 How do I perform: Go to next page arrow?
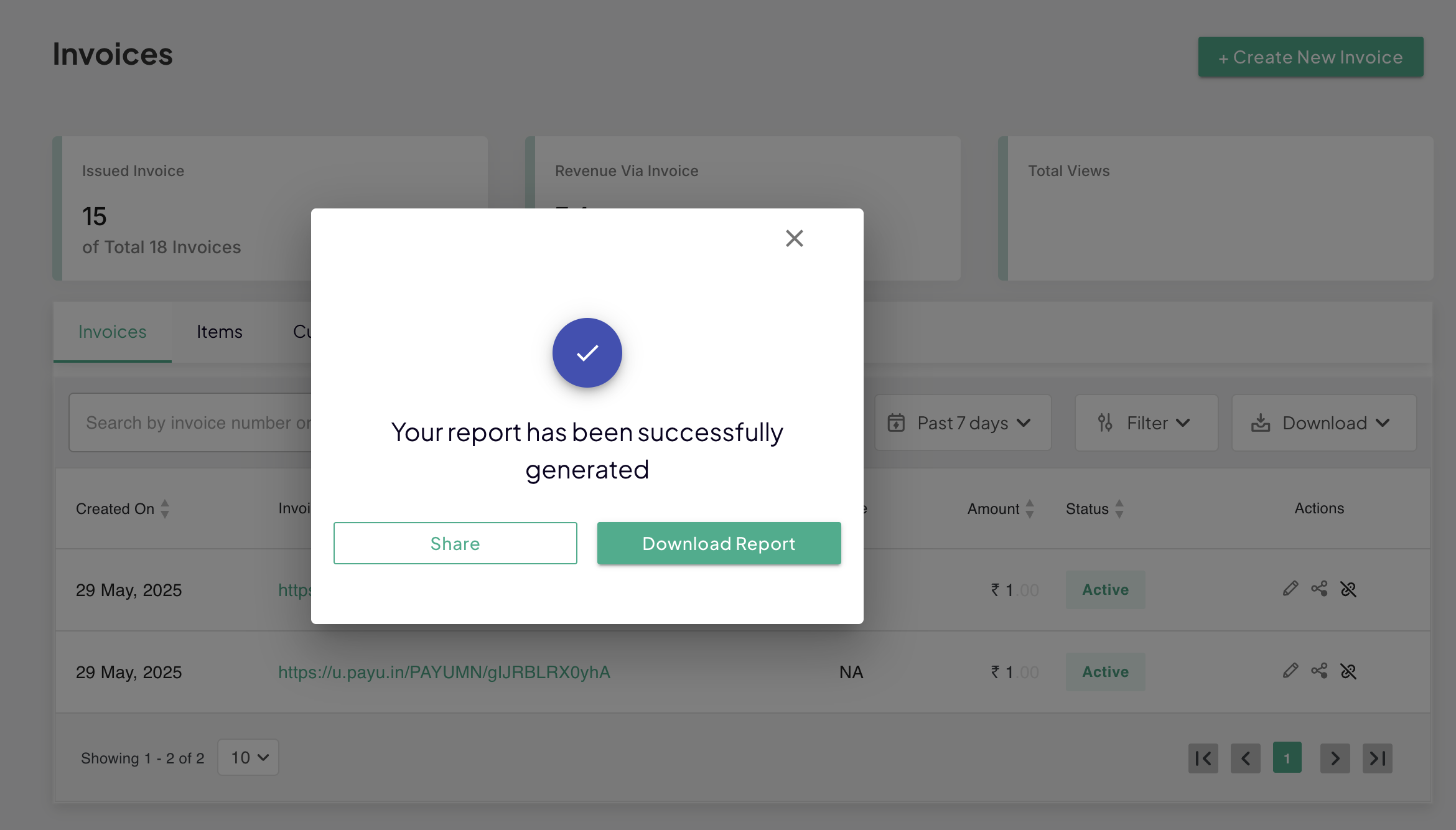coord(1335,758)
